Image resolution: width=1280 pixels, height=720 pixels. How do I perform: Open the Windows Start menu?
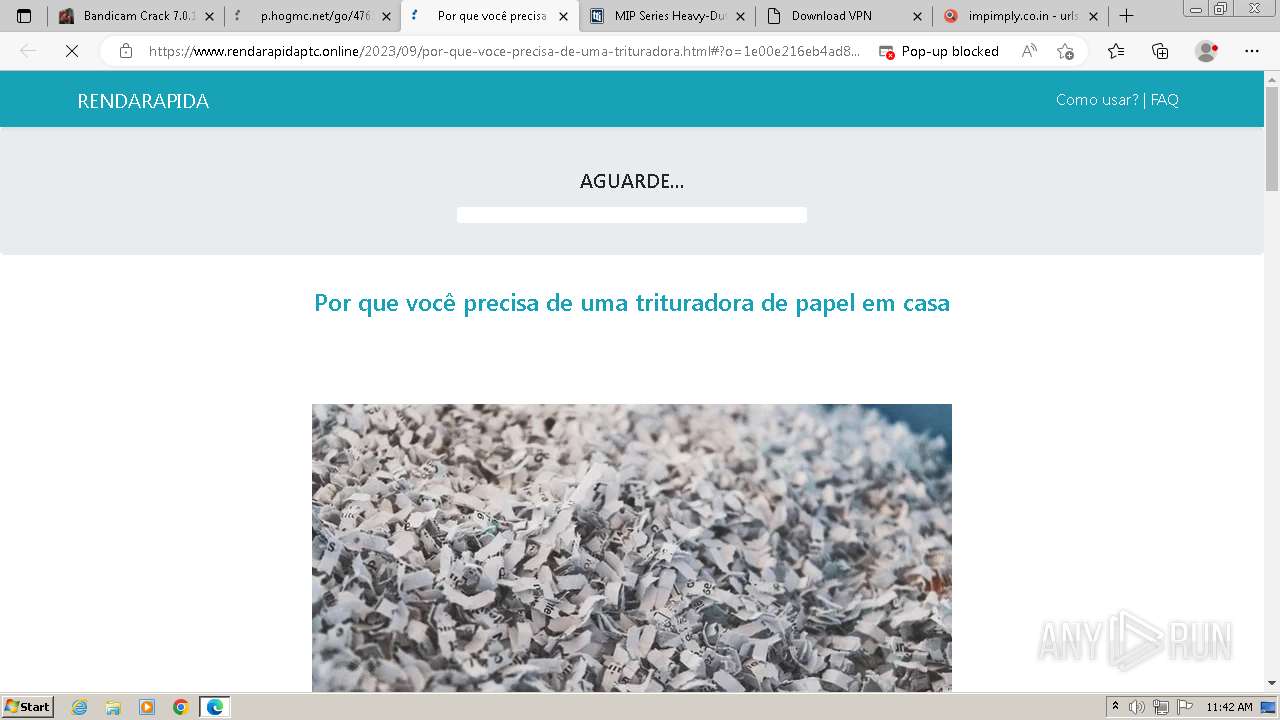pyautogui.click(x=27, y=707)
